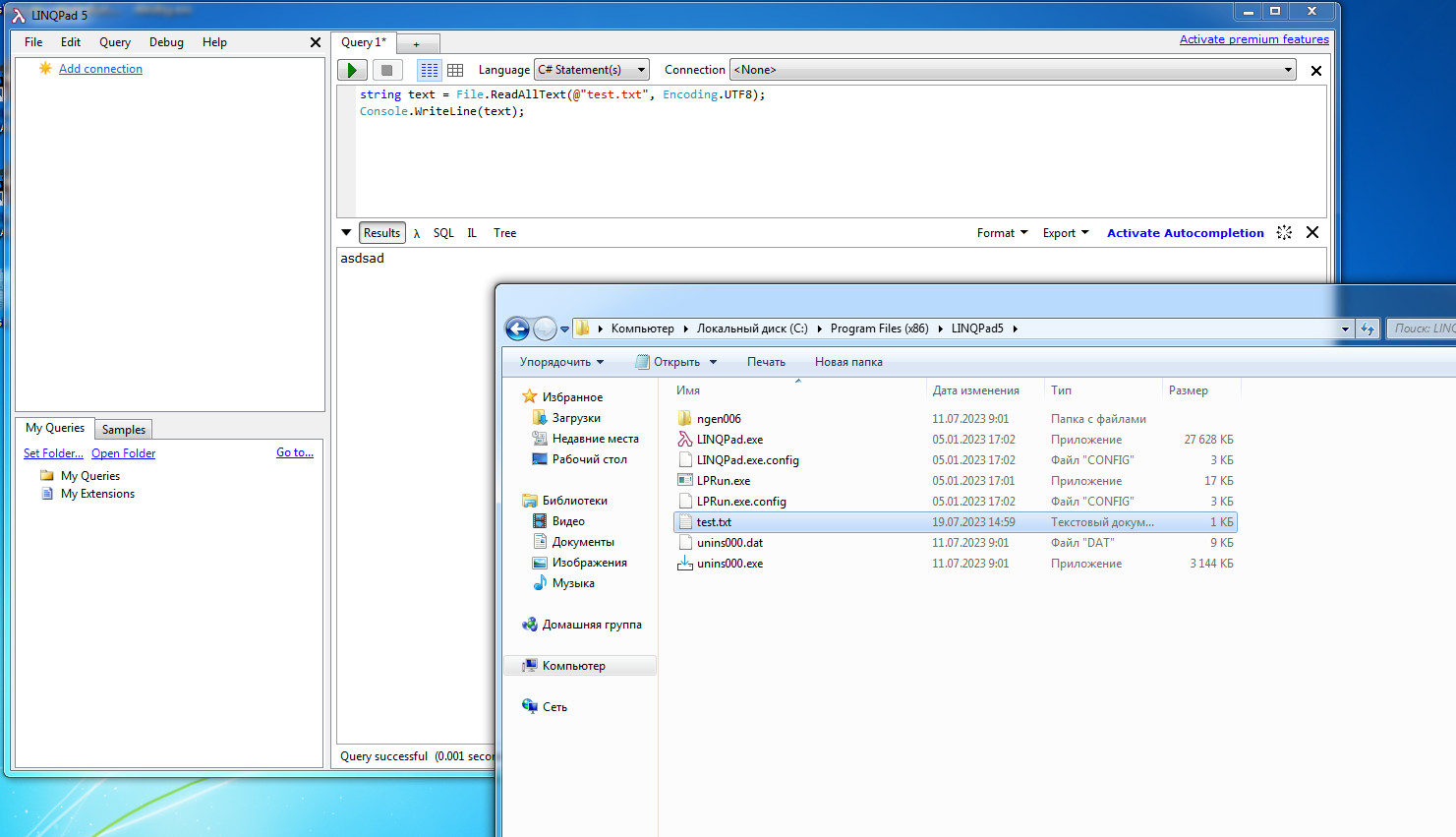The width and height of the screenshot is (1456, 837).
Task: Click the test.txt file icon
Action: 685,522
